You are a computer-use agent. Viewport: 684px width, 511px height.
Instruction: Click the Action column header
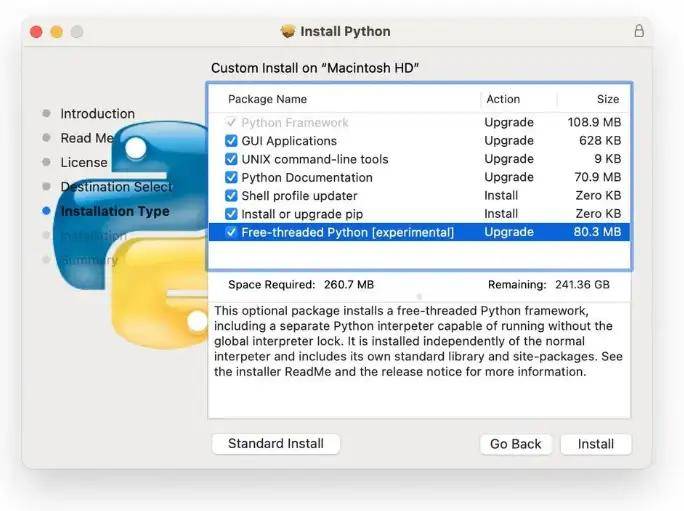coord(503,99)
